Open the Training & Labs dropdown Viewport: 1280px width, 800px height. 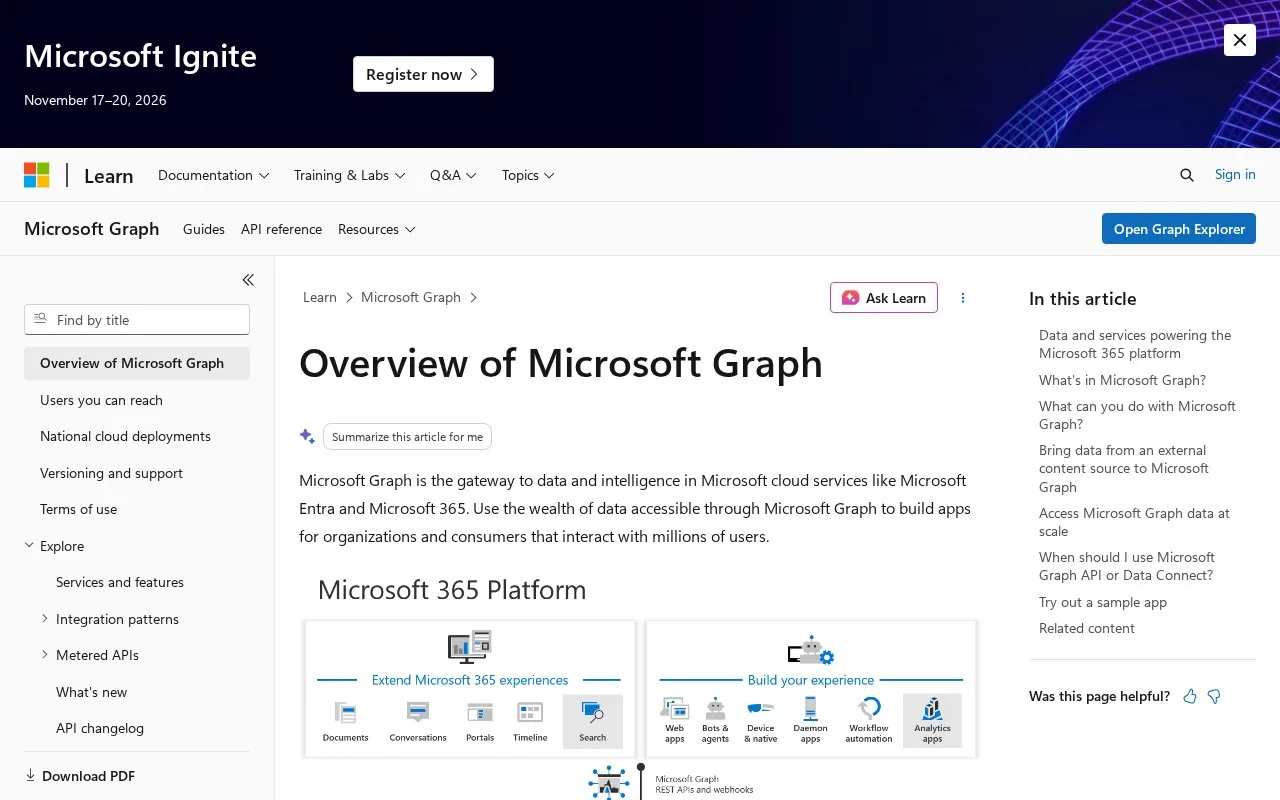[350, 175]
